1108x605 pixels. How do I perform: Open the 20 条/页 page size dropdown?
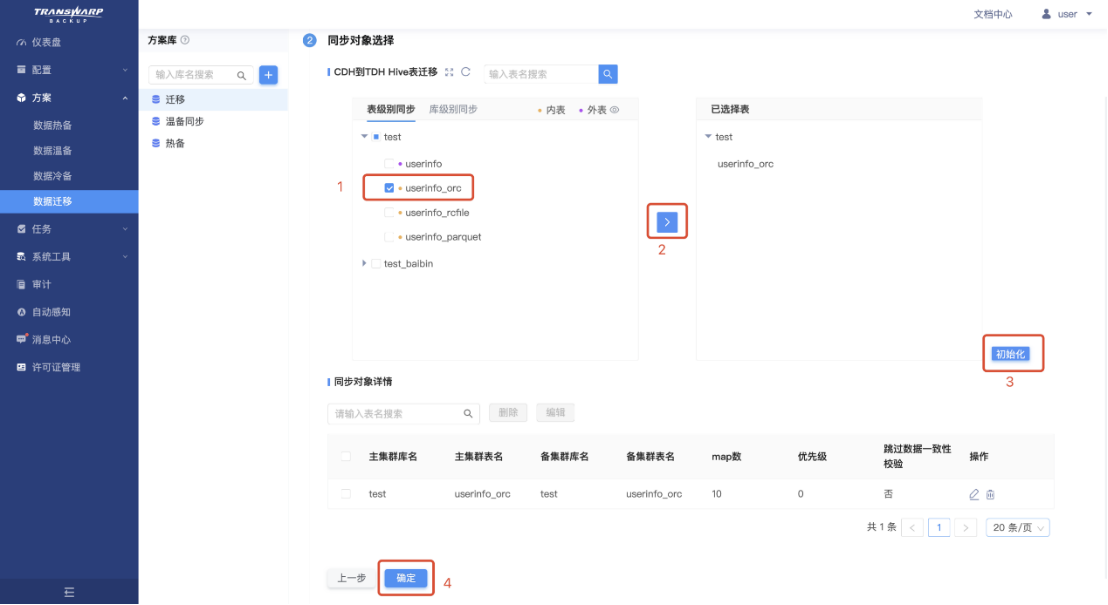click(x=1018, y=528)
